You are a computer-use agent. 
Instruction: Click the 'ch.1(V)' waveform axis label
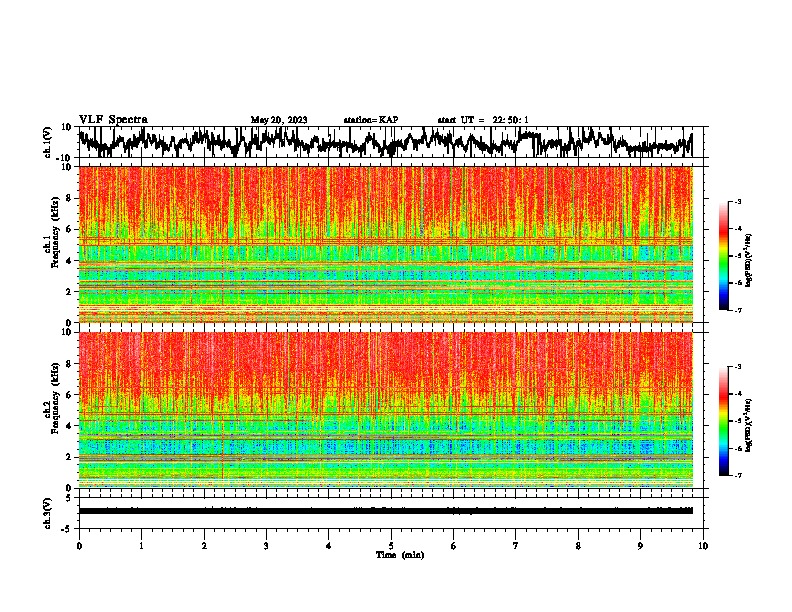[x=49, y=142]
